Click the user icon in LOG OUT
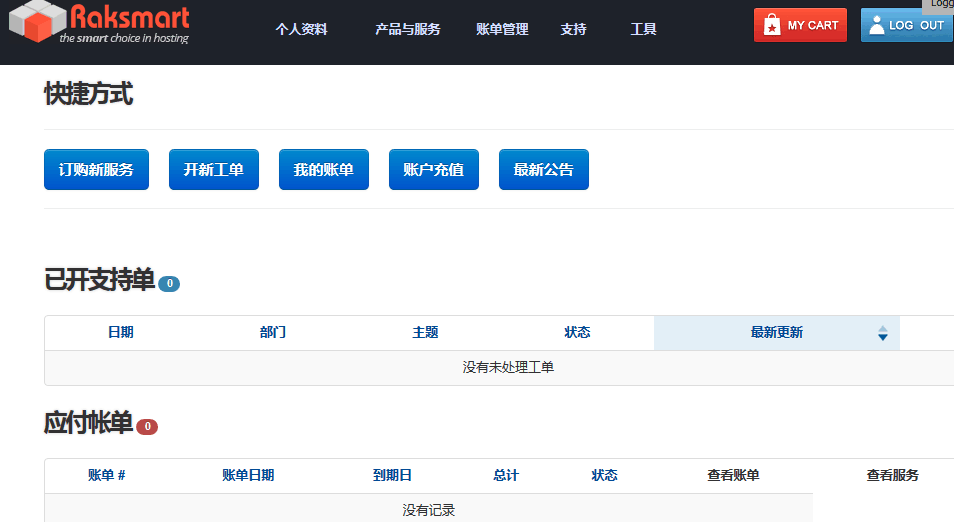This screenshot has width=954, height=522. pyautogui.click(x=877, y=25)
